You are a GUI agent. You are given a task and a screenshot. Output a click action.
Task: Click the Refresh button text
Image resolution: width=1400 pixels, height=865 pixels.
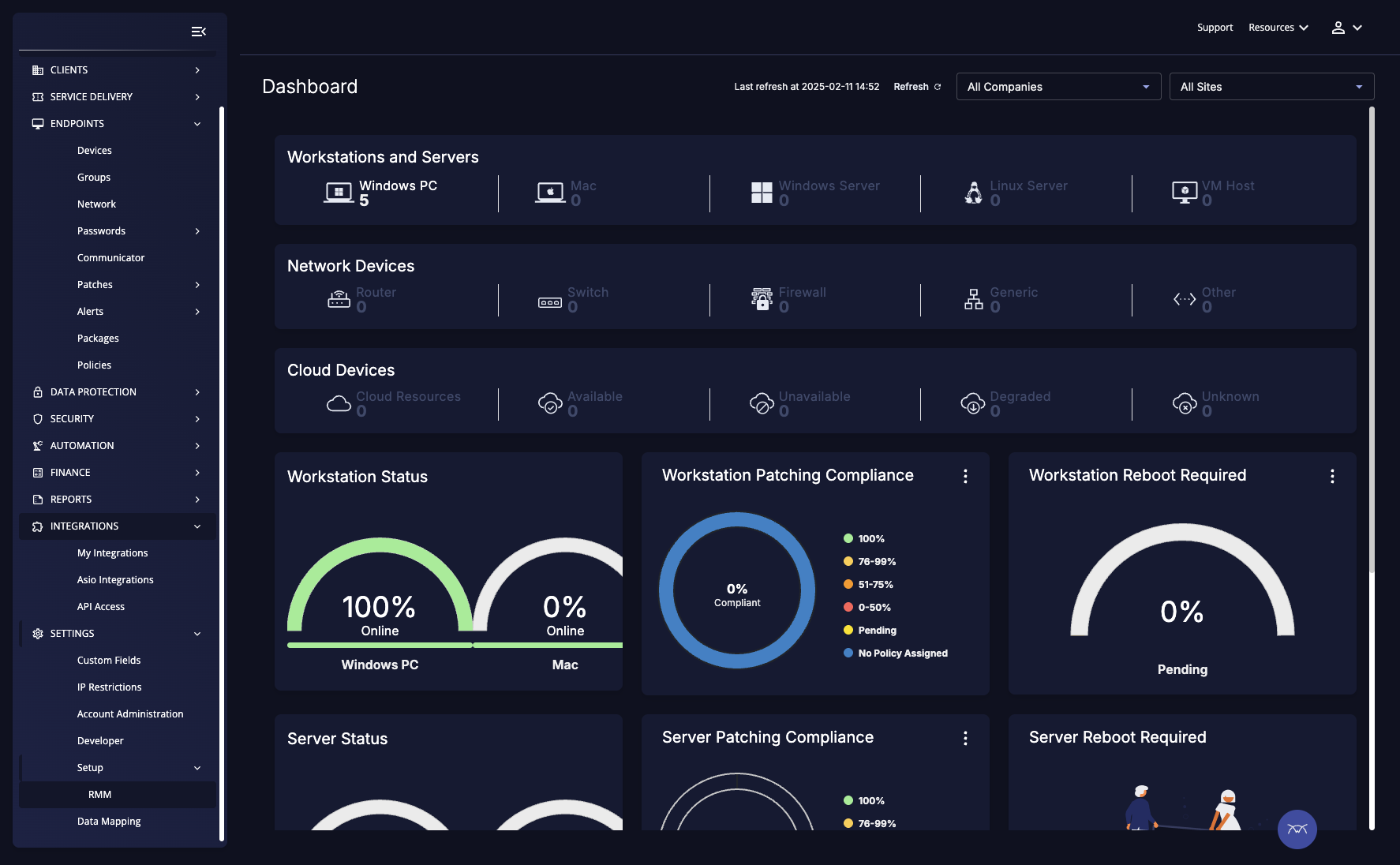click(x=911, y=87)
